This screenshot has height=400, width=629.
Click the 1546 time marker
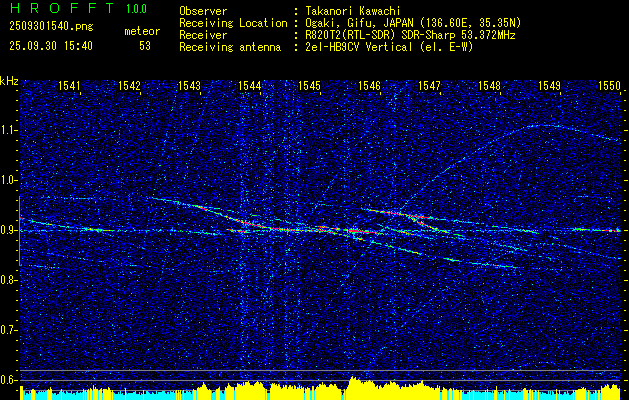pyautogui.click(x=369, y=85)
